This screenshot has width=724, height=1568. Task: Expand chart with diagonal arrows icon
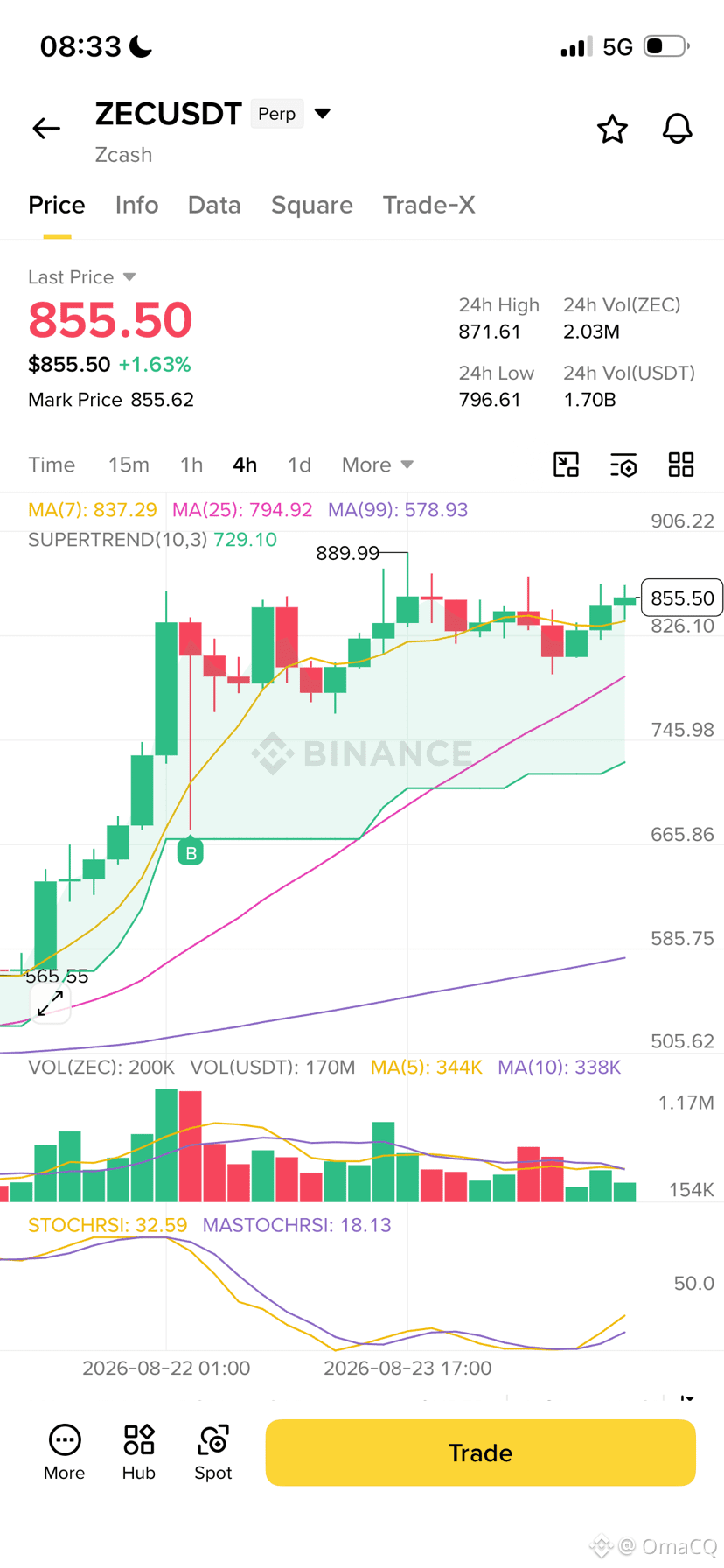[50, 1004]
